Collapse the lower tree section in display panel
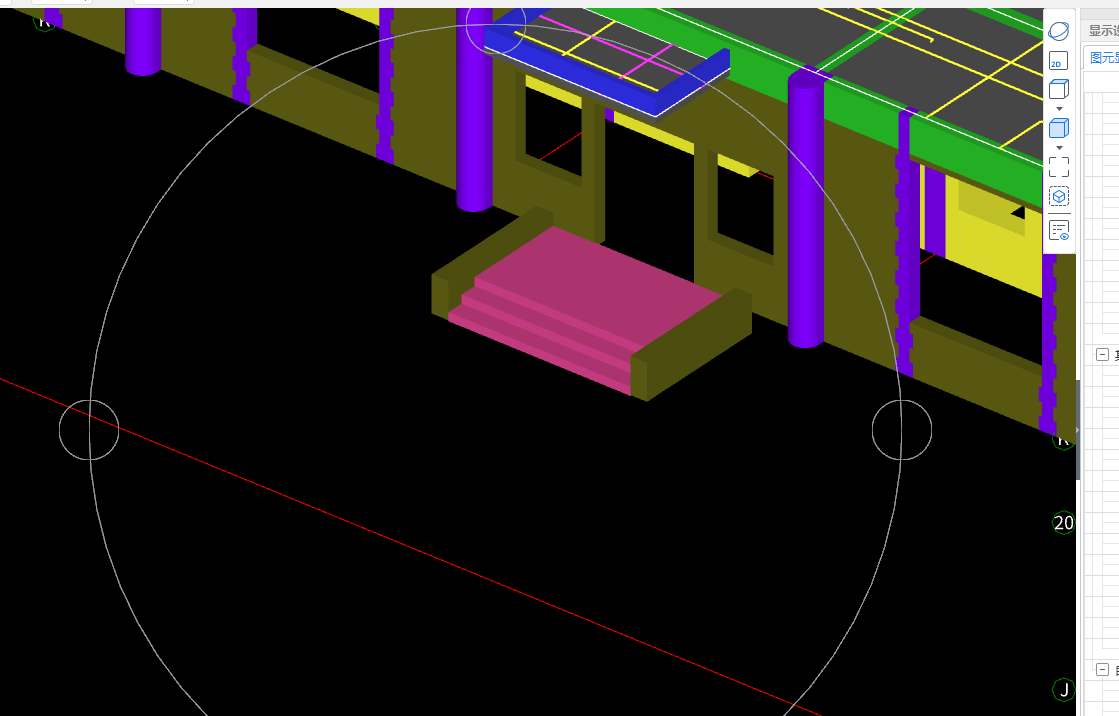 1103,670
